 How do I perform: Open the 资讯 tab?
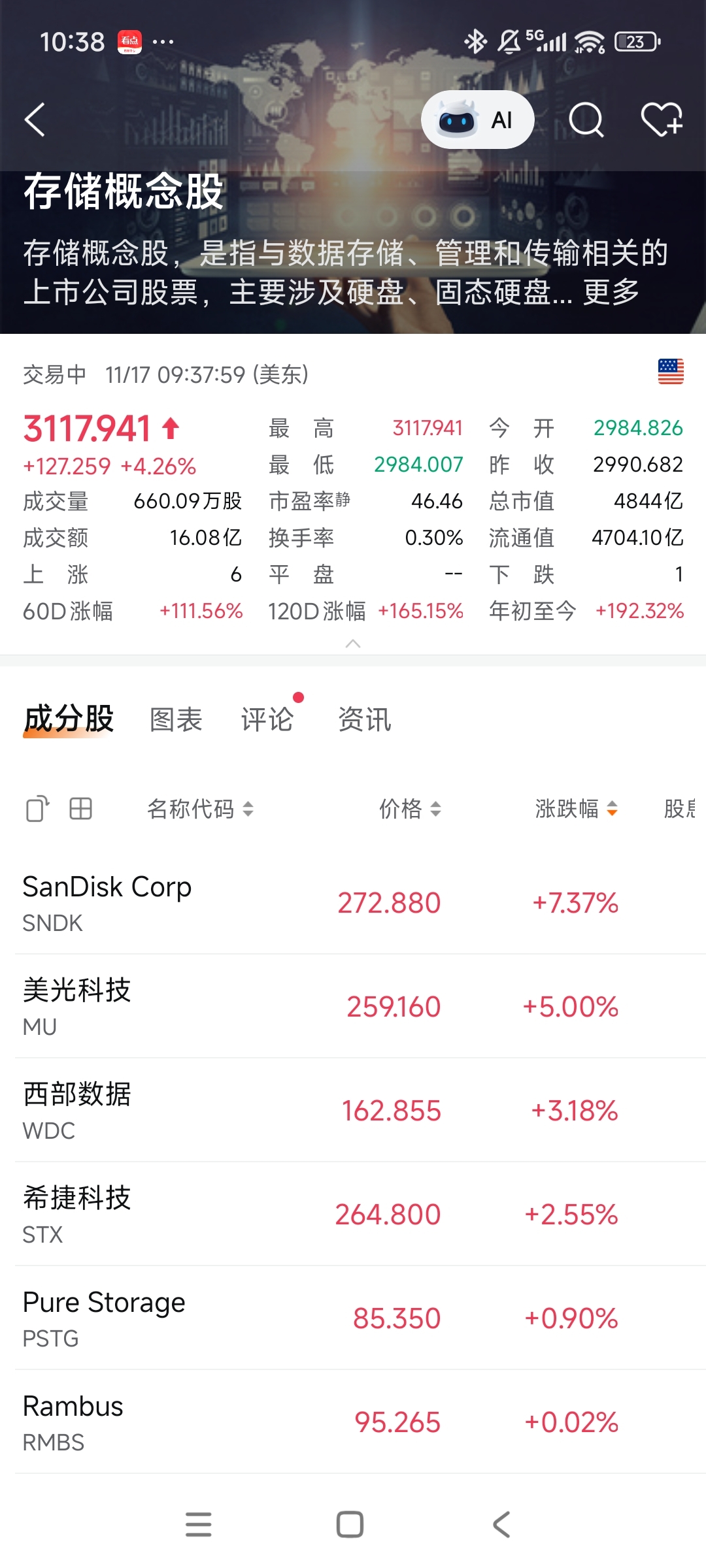(x=364, y=720)
